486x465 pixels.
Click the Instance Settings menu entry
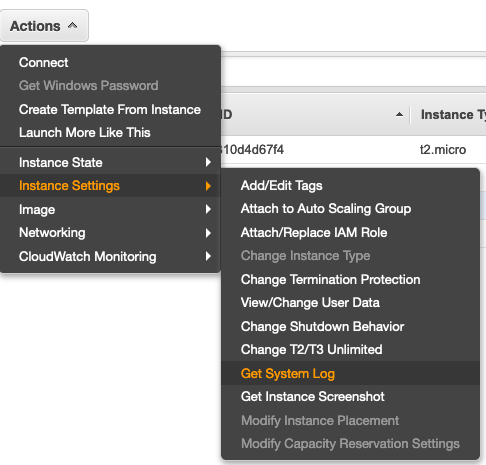[110, 186]
